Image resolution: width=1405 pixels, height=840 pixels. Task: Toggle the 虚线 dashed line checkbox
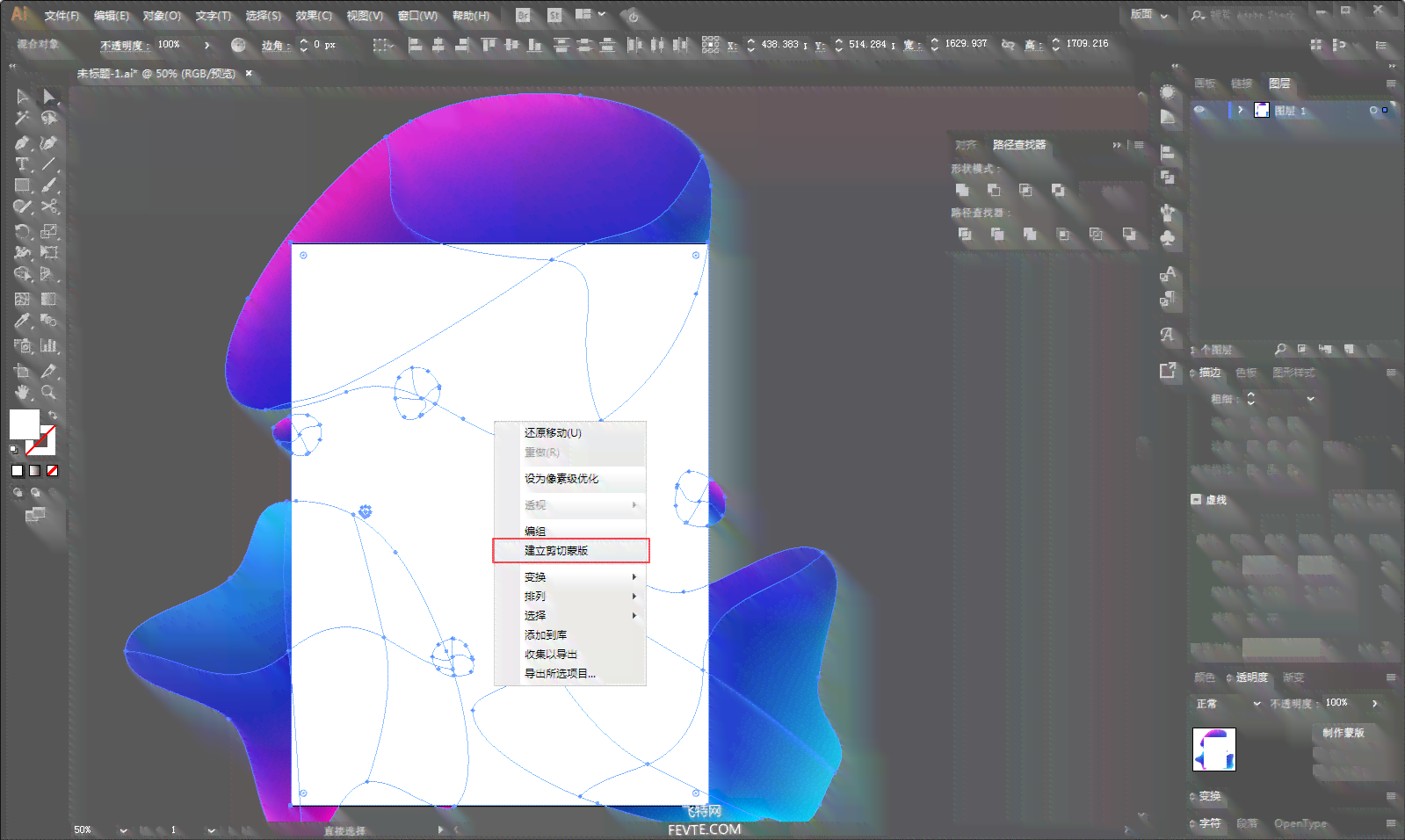[x=1196, y=499]
